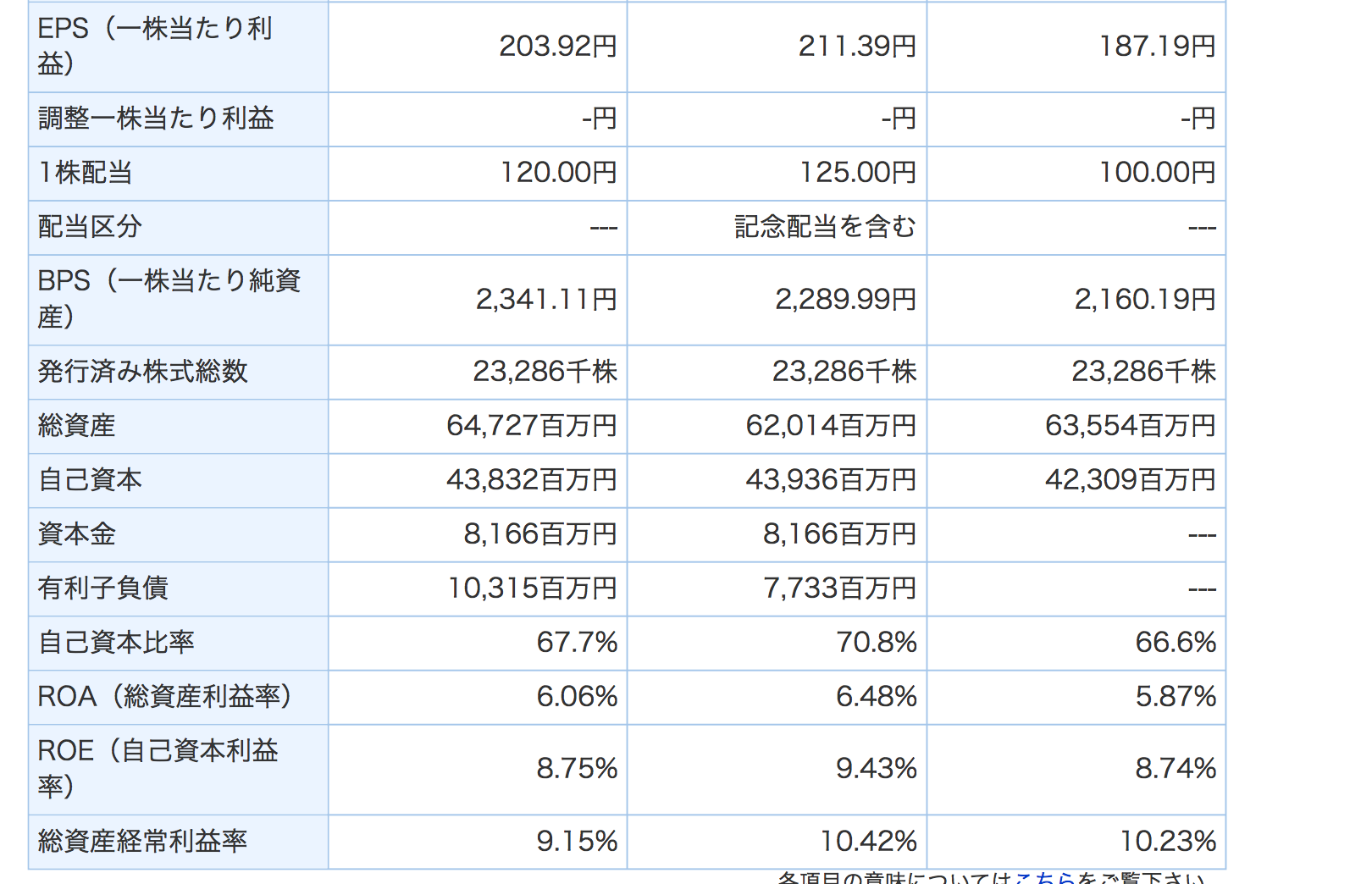Image resolution: width=1372 pixels, height=884 pixels.
Task: Click the こちら link below the table
Action: tap(1044, 878)
